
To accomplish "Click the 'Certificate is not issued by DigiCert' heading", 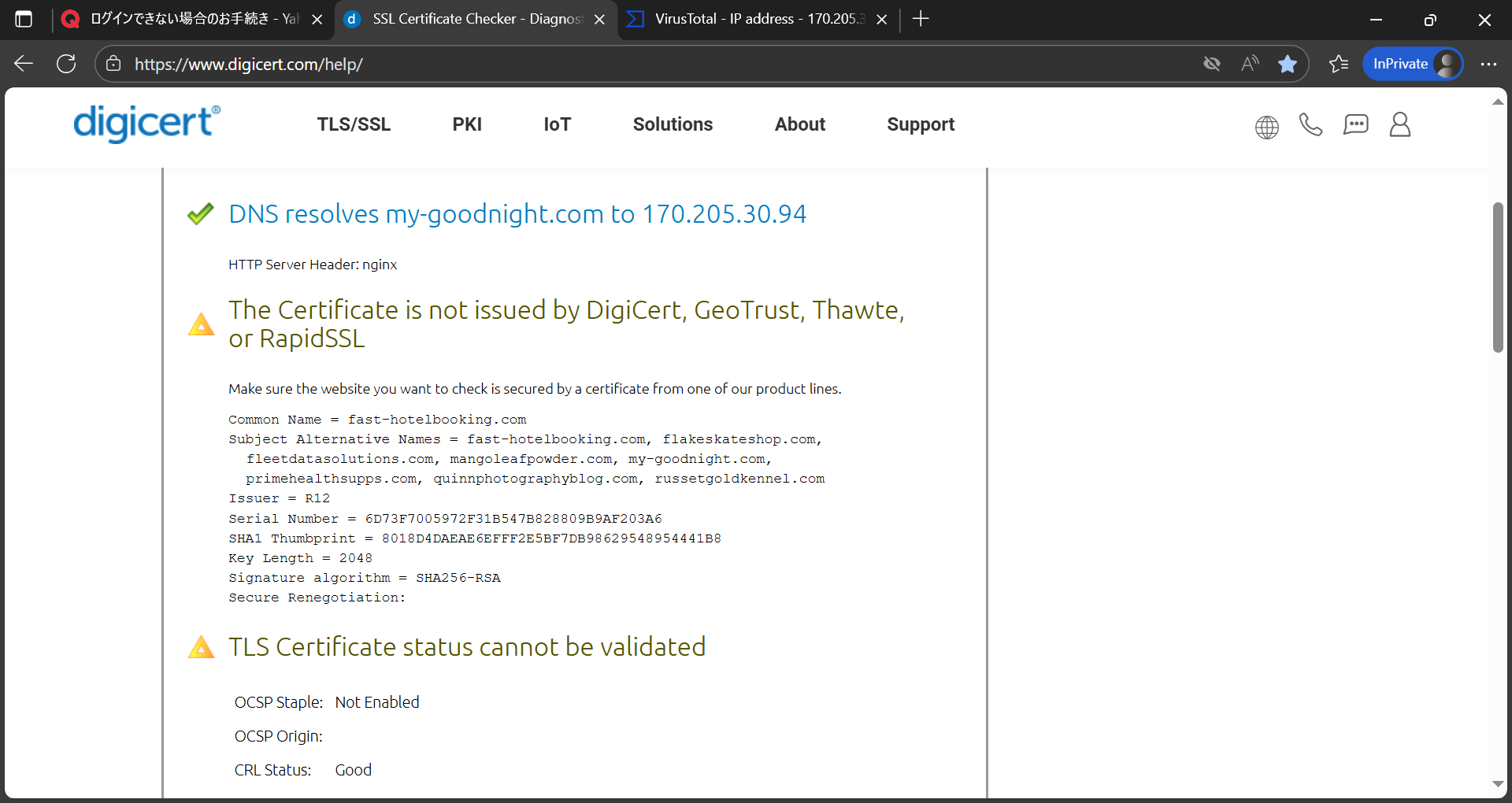I will pyautogui.click(x=566, y=324).
